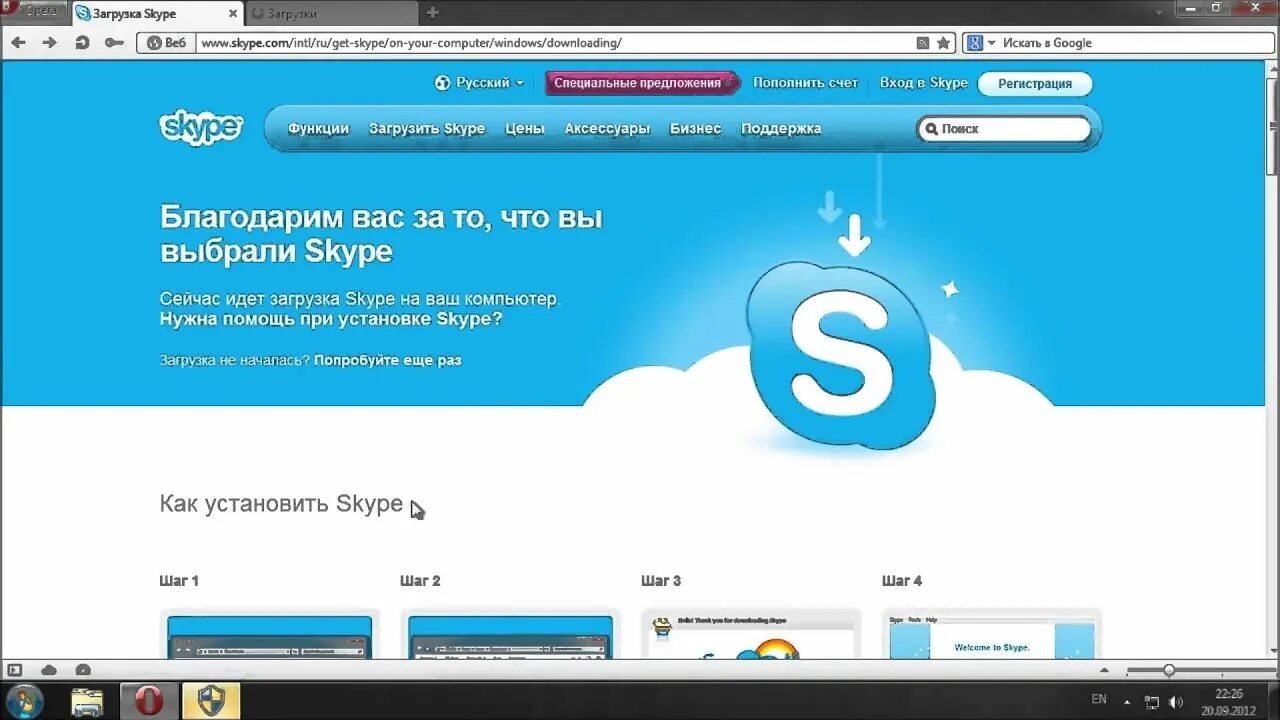
Task: Click the Шаг 4 label
Action: (902, 580)
